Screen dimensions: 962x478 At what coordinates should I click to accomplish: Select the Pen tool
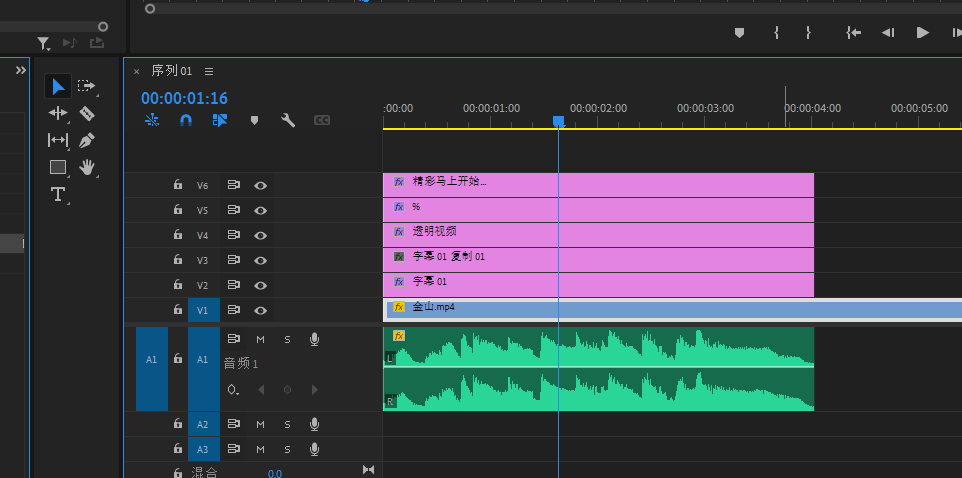click(x=86, y=140)
